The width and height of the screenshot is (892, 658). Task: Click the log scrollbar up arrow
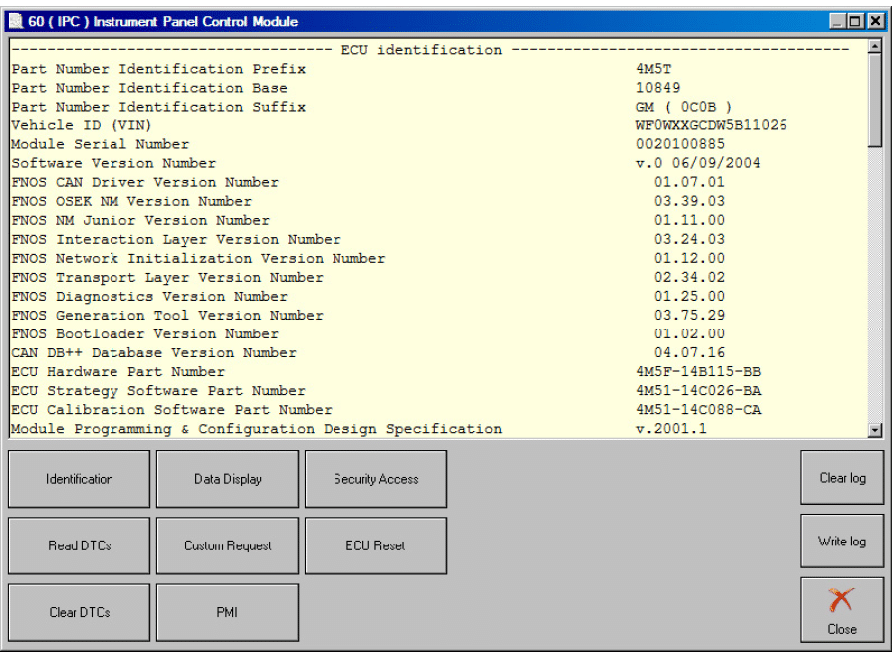click(875, 48)
